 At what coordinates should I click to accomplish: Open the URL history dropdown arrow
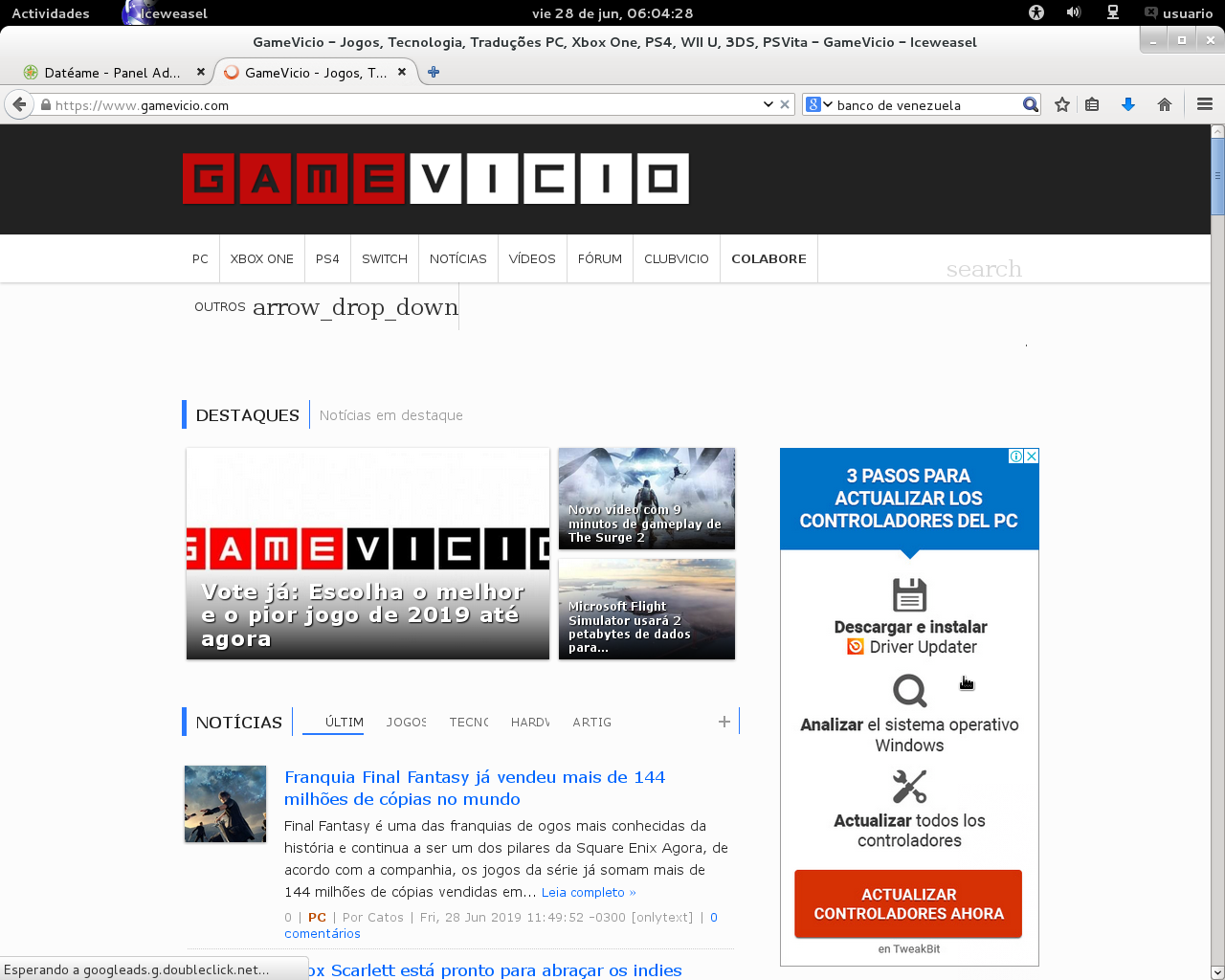[768, 104]
